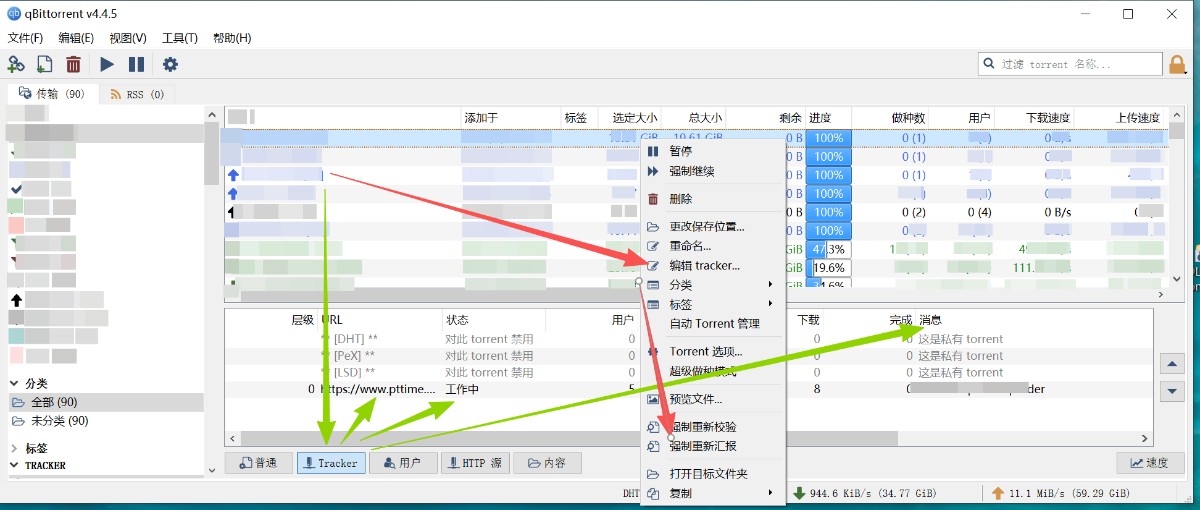Viewport: 1200px width, 510px height.
Task: Click the add torrent link toolbar icon
Action: [16, 64]
